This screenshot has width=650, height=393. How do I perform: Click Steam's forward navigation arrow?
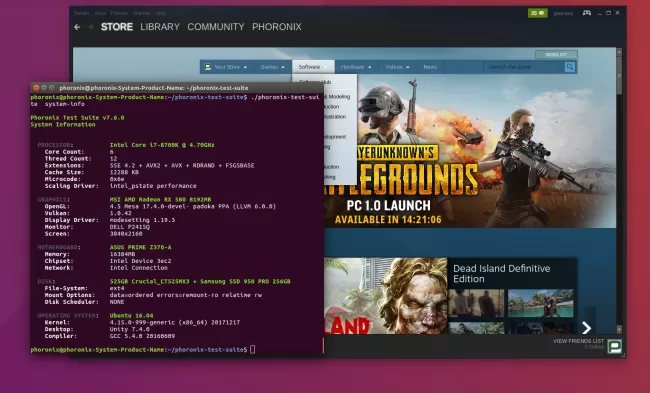click(90, 27)
